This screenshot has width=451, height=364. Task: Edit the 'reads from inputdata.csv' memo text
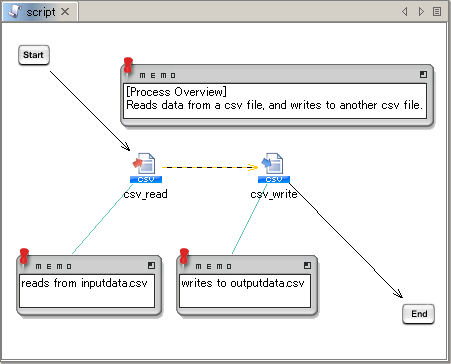coord(87,291)
